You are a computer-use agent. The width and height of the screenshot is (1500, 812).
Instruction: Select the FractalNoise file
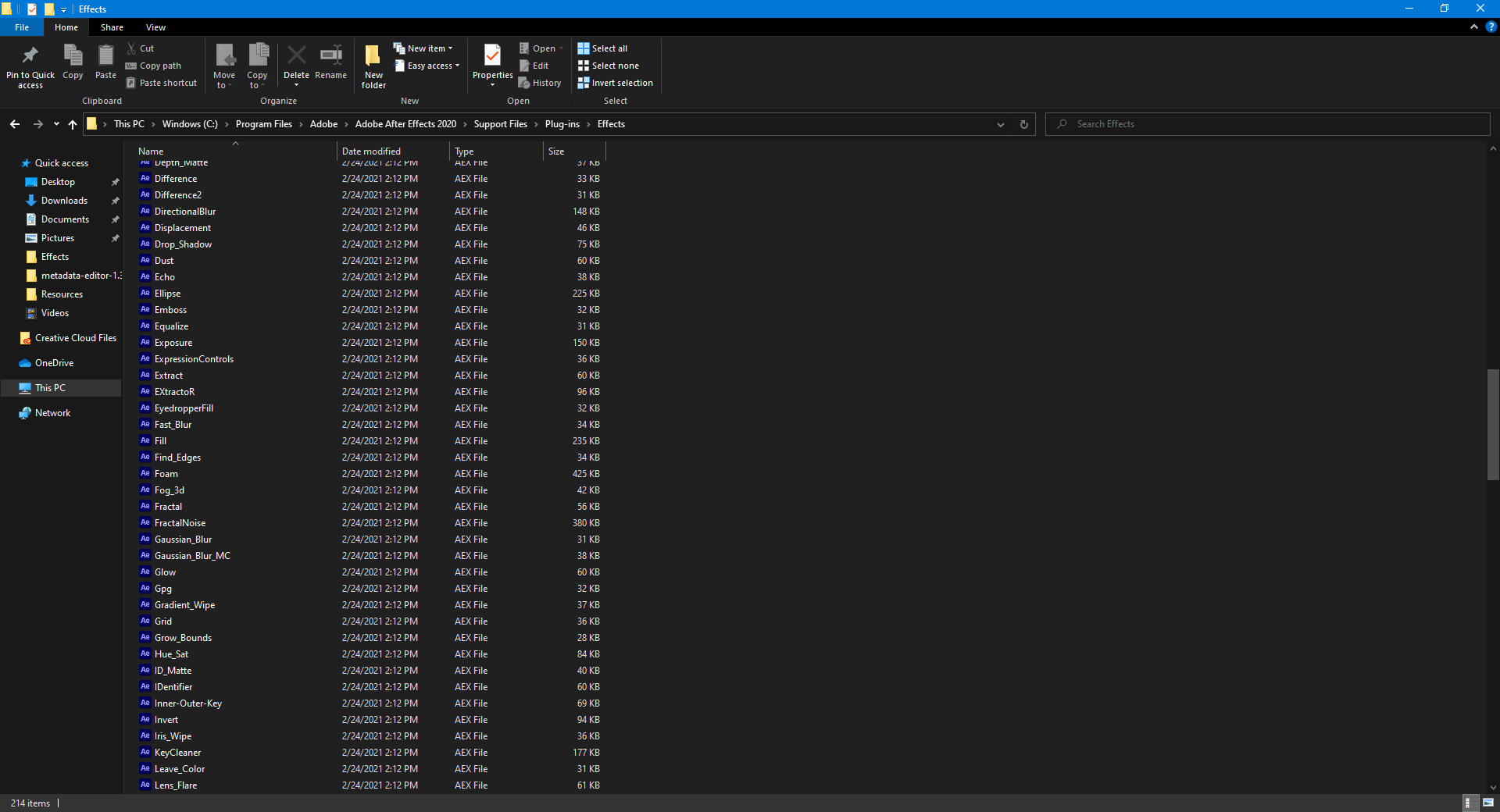pos(179,522)
